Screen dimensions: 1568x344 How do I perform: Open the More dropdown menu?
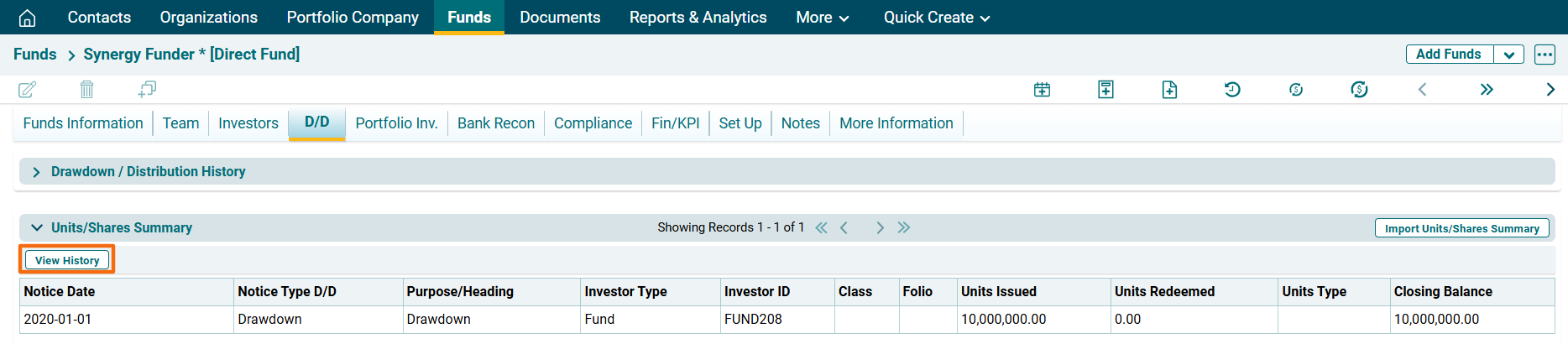tap(822, 18)
